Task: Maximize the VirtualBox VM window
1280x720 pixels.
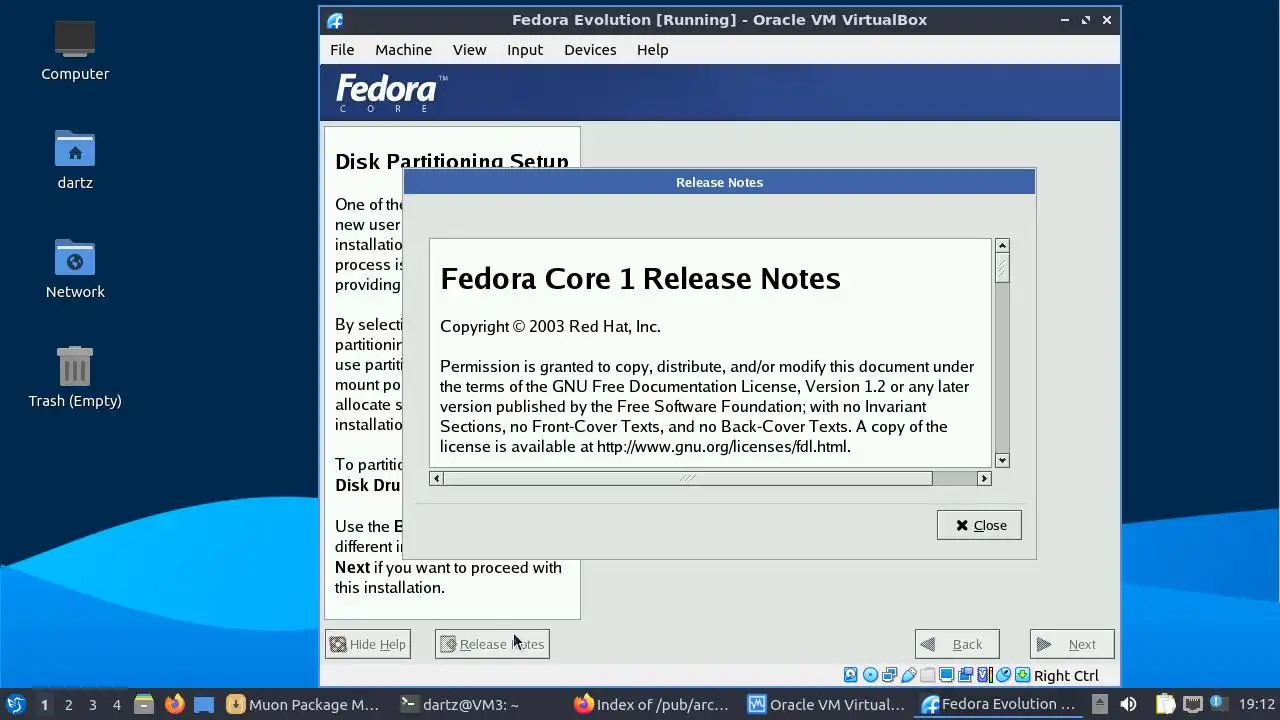Action: coord(1086,20)
